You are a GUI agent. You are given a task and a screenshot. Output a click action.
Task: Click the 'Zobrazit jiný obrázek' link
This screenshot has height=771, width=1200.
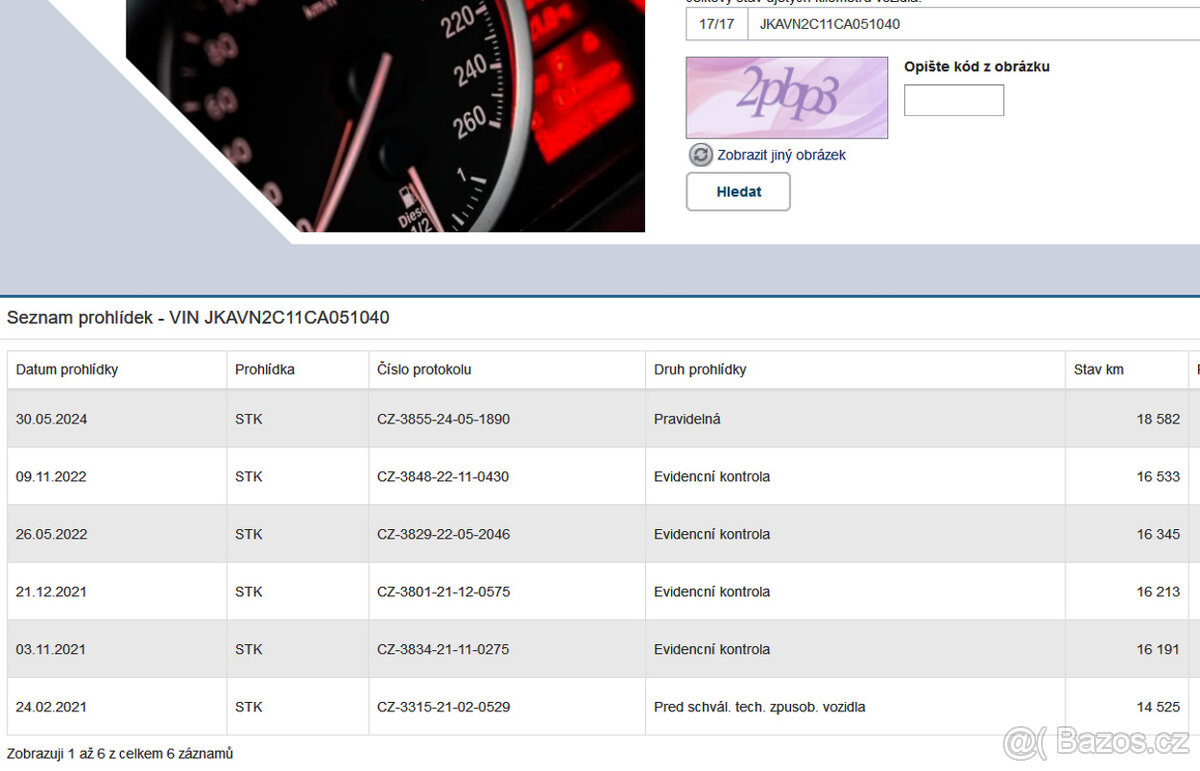[x=781, y=155]
